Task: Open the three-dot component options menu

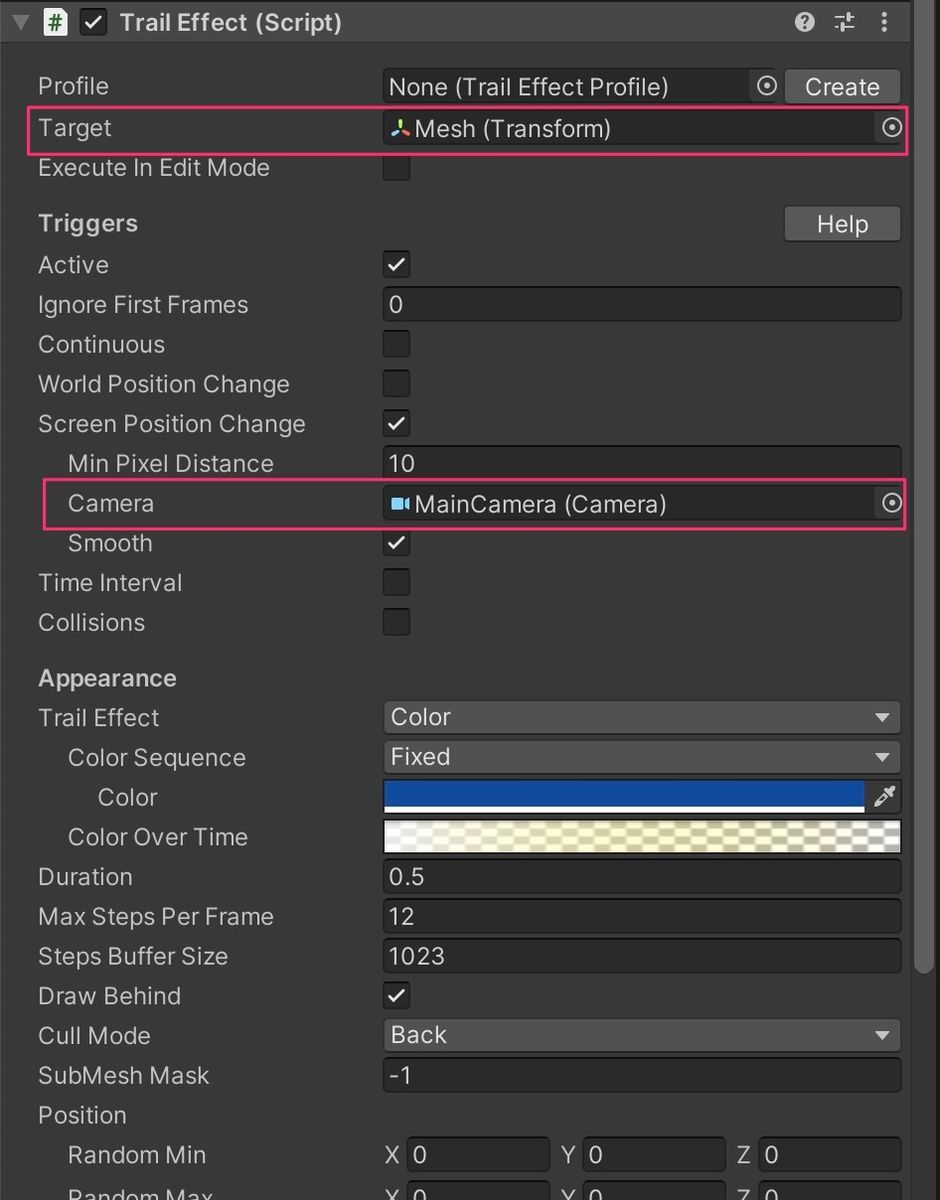Action: coord(884,22)
